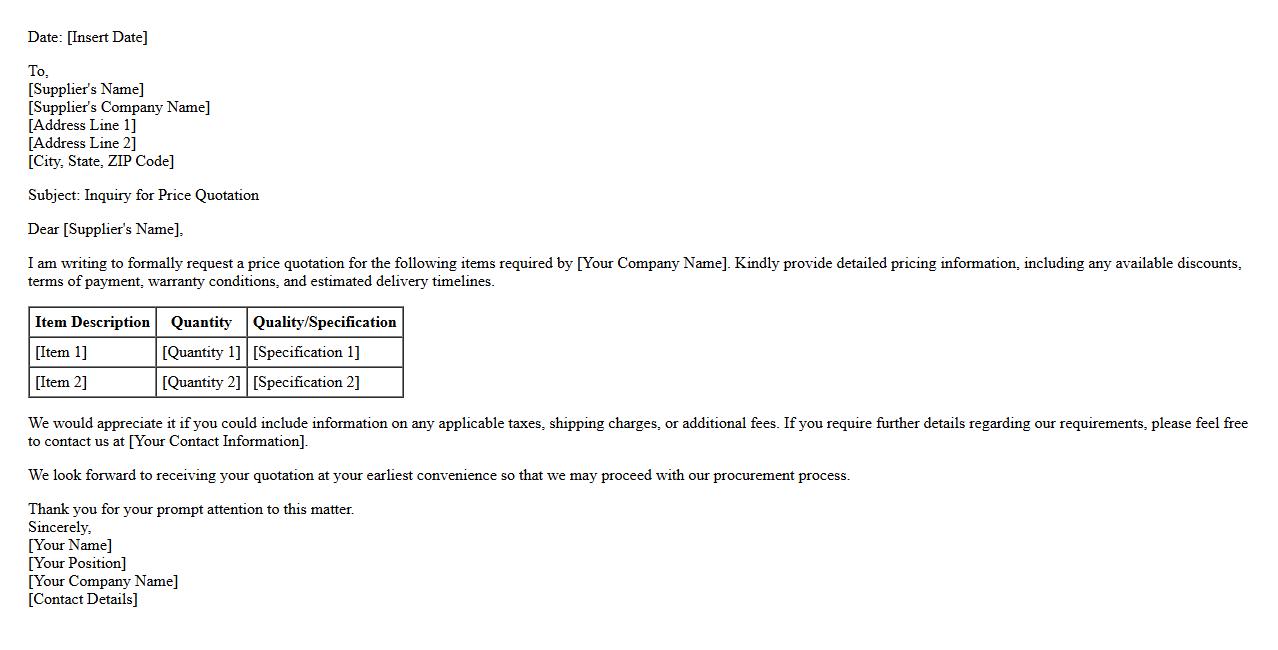Click the "Dear [Supplier's Name]," salutation

105,229
